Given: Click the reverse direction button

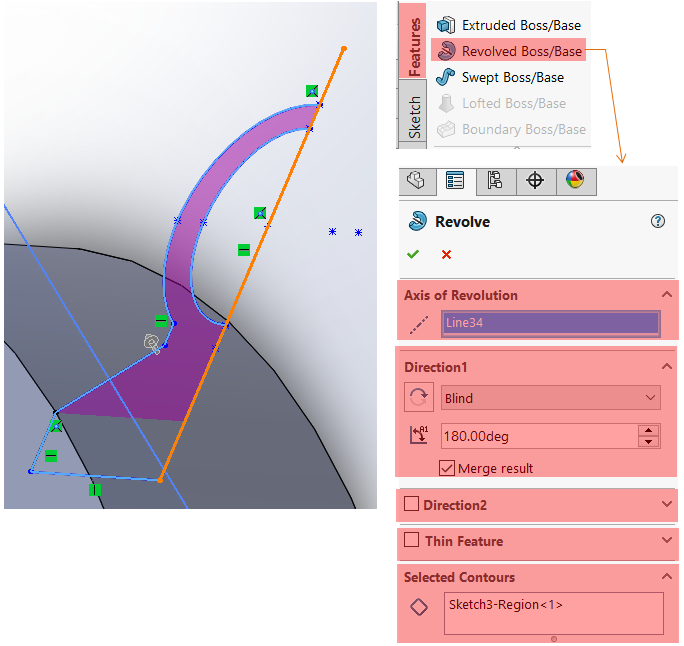Looking at the screenshot, I should tap(418, 397).
